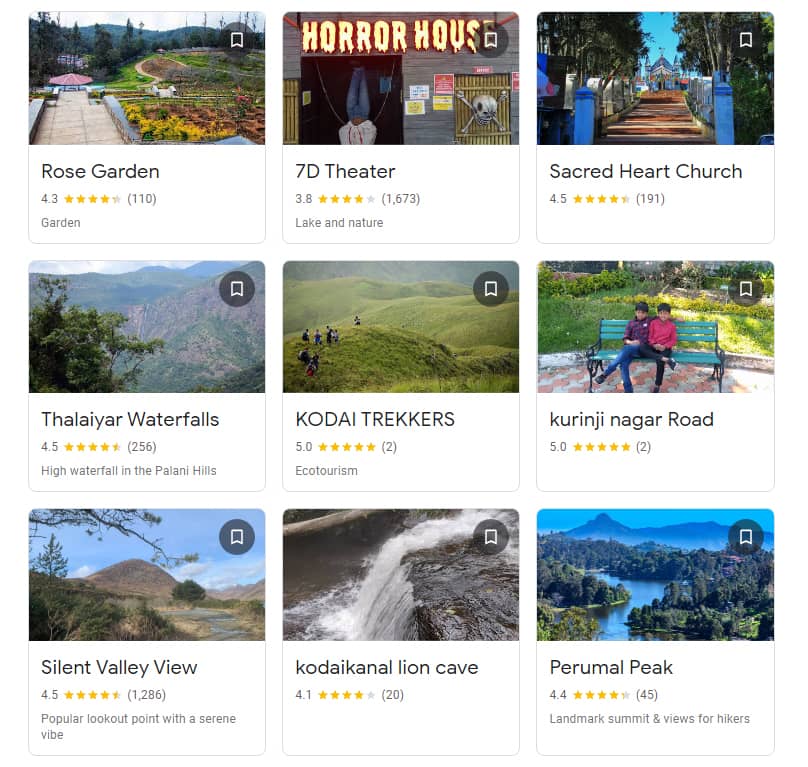Open the Perumal Peak lake photo

[655, 575]
